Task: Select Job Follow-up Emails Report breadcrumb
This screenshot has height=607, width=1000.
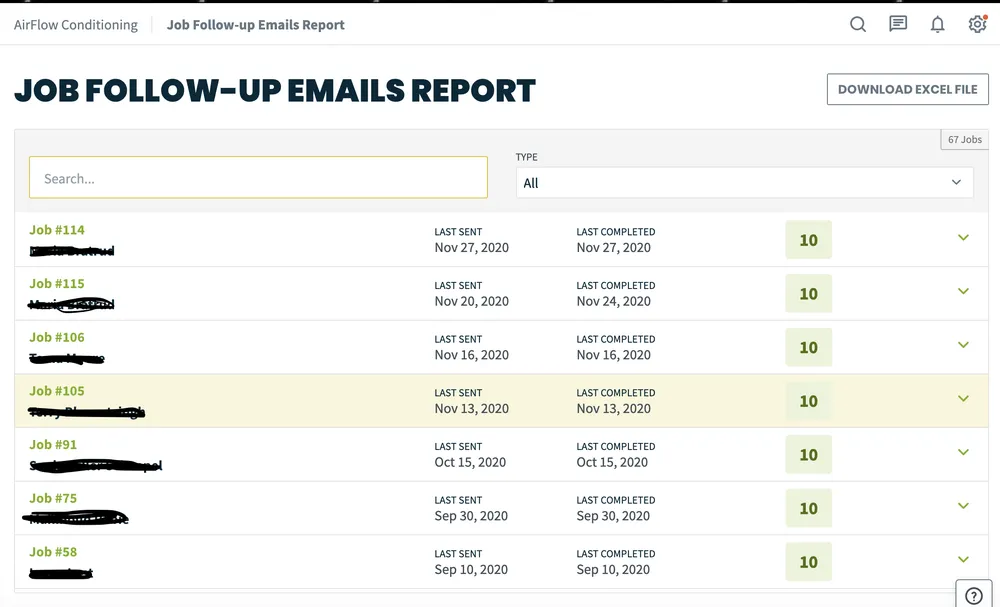Action: click(x=255, y=25)
